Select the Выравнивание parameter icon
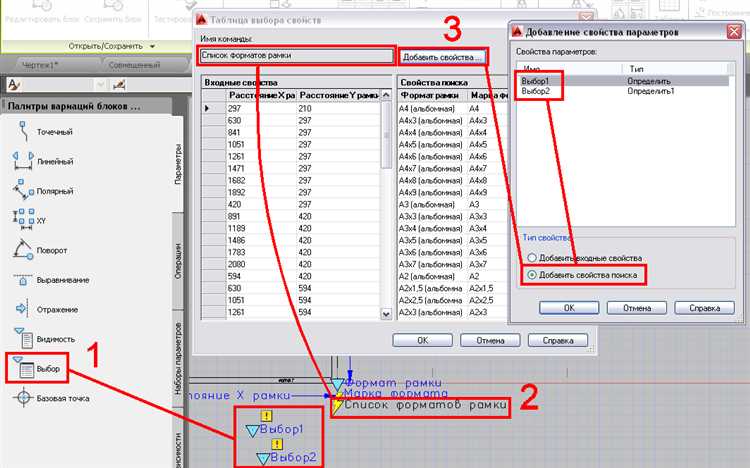 tap(23, 279)
